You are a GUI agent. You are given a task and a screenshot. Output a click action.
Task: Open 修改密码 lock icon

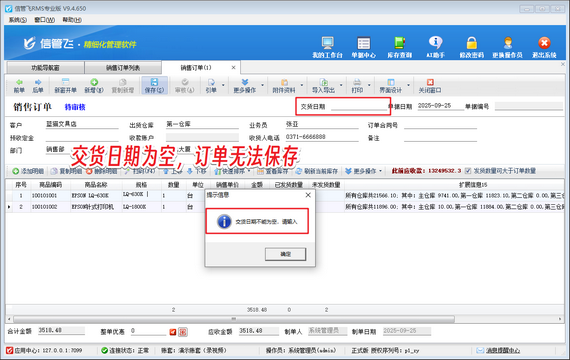[471, 43]
